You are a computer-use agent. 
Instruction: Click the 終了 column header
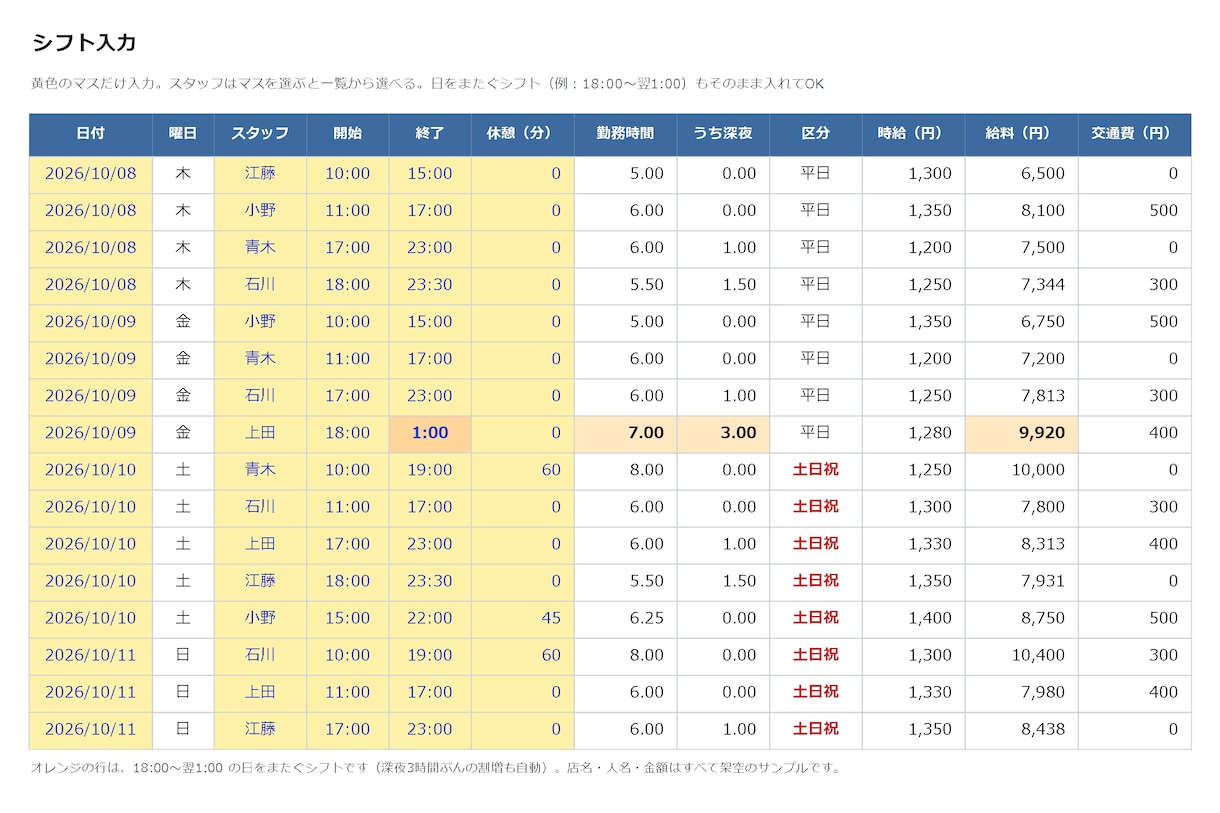430,134
